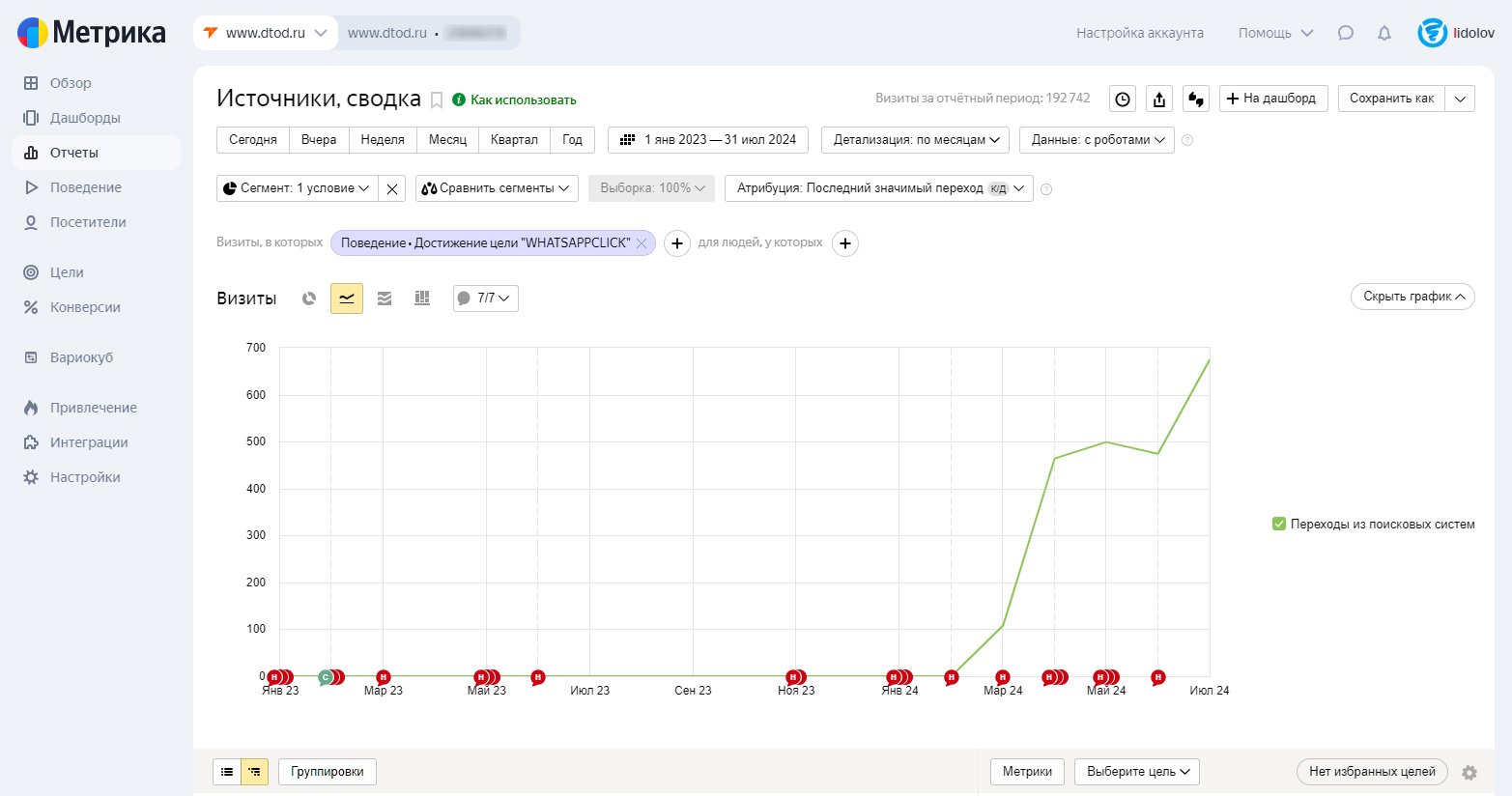Click the report history clock icon
Screen dimensions: 1512x796
point(1122,99)
